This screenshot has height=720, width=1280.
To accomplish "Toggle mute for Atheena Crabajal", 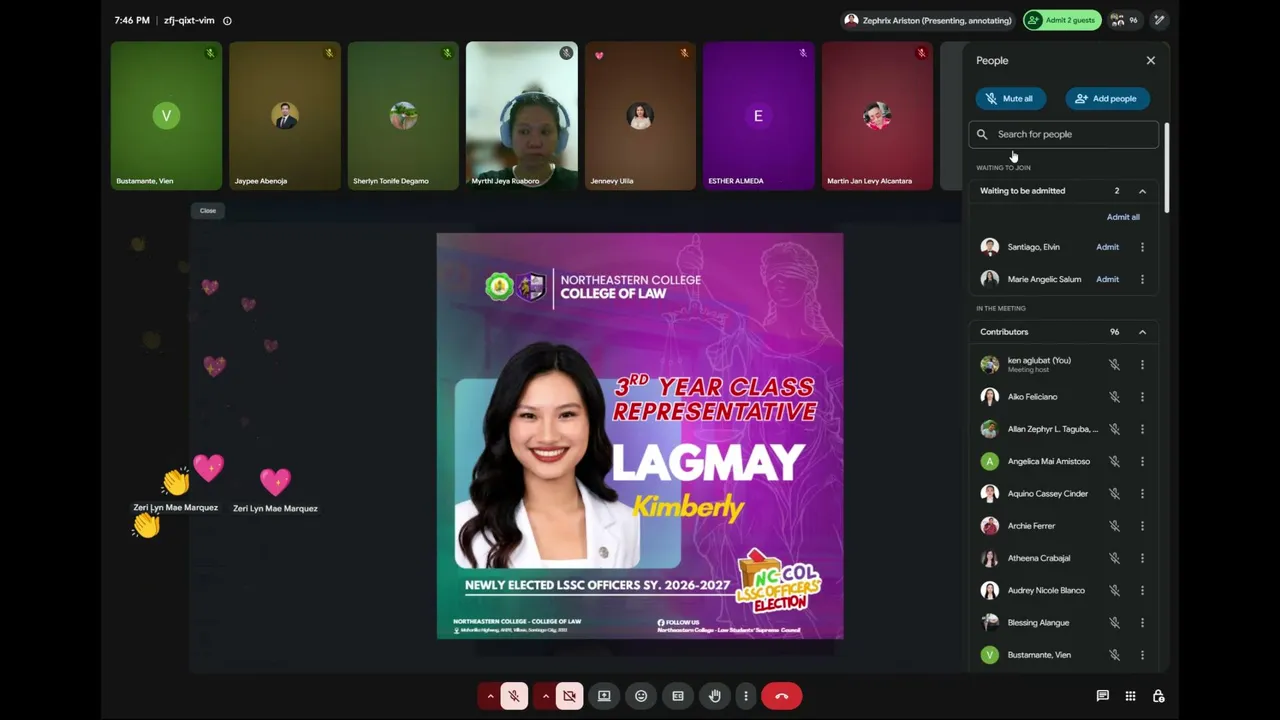I will click(x=1114, y=558).
